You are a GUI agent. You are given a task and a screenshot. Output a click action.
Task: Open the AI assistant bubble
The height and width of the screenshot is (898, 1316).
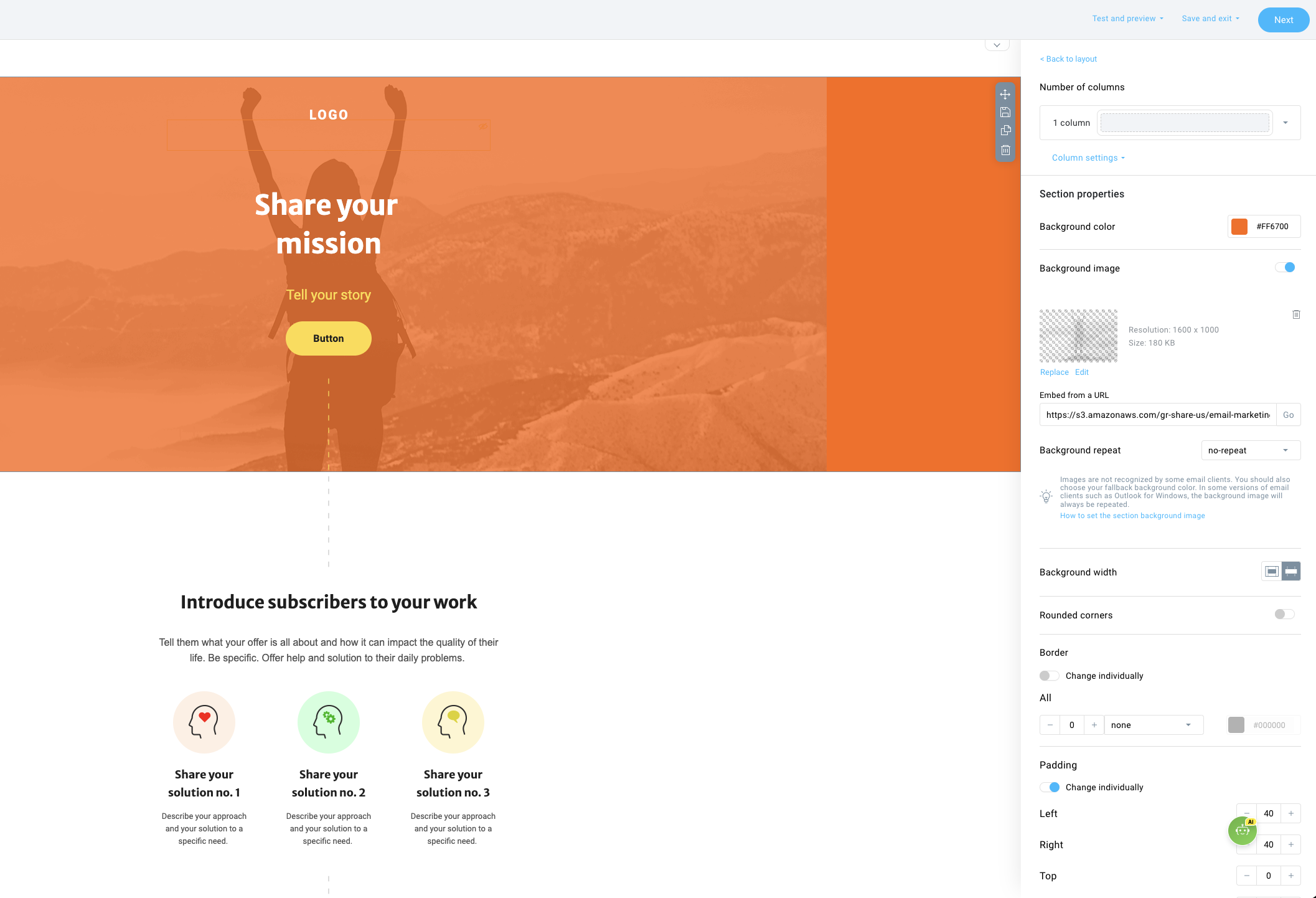tap(1242, 830)
